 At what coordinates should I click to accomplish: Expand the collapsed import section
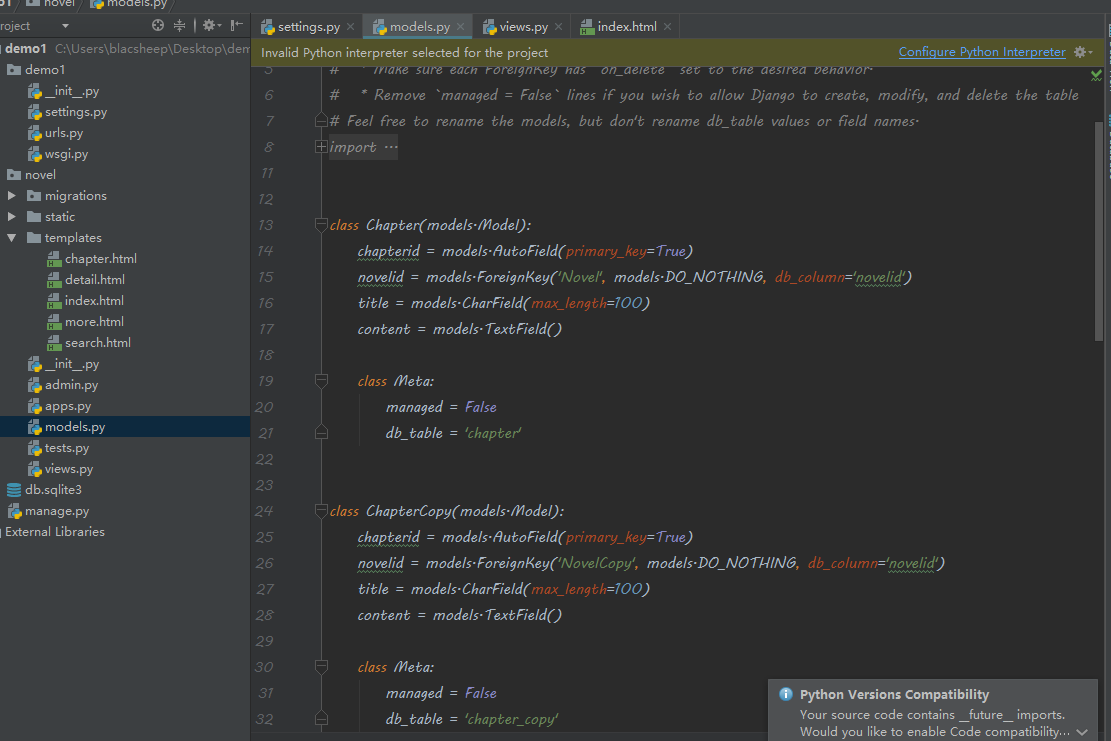pyautogui.click(x=321, y=147)
